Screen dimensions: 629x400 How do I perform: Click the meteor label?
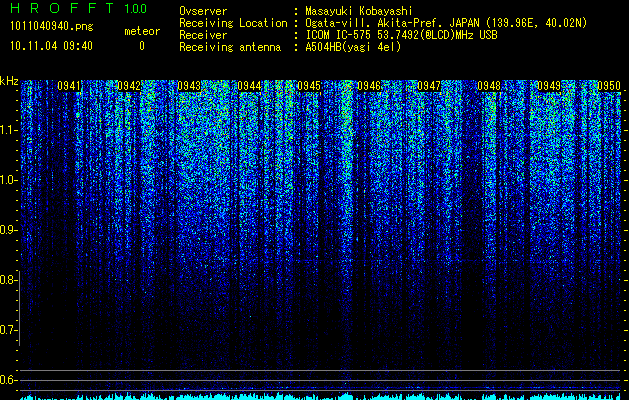[142, 31]
